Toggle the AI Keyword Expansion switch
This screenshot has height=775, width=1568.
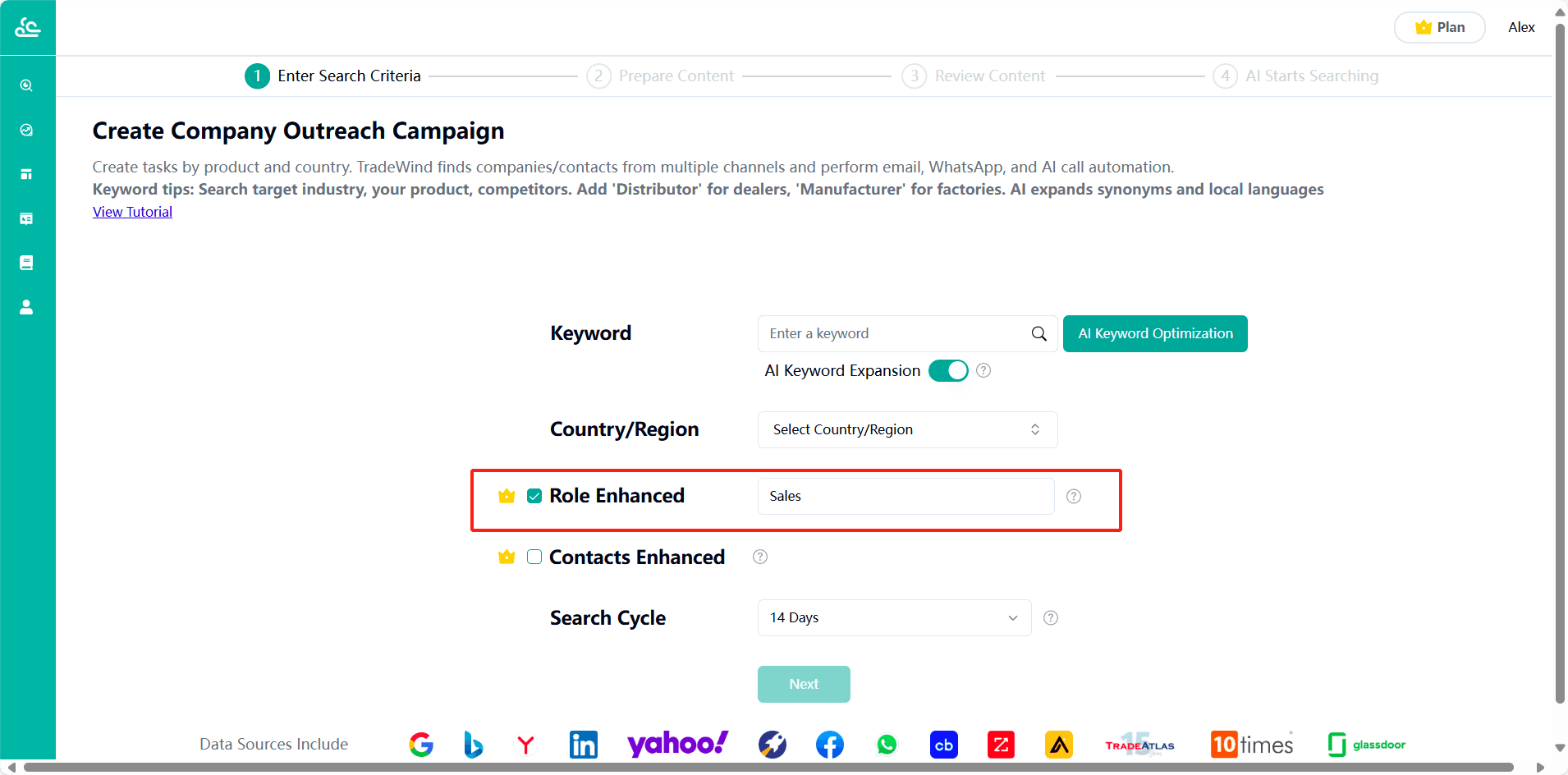pyautogui.click(x=948, y=371)
